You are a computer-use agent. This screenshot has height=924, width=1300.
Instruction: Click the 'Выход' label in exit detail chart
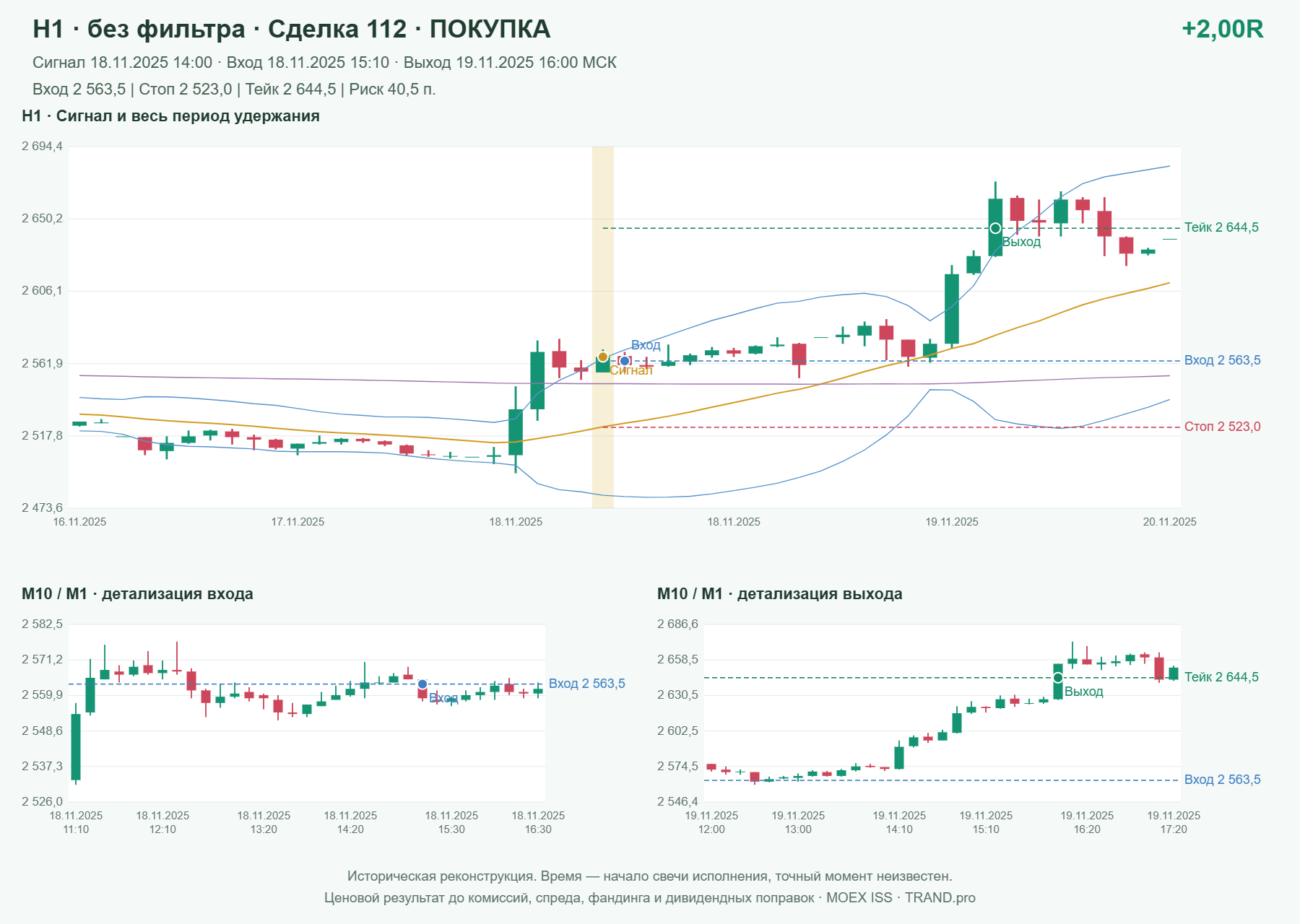[x=1084, y=692]
